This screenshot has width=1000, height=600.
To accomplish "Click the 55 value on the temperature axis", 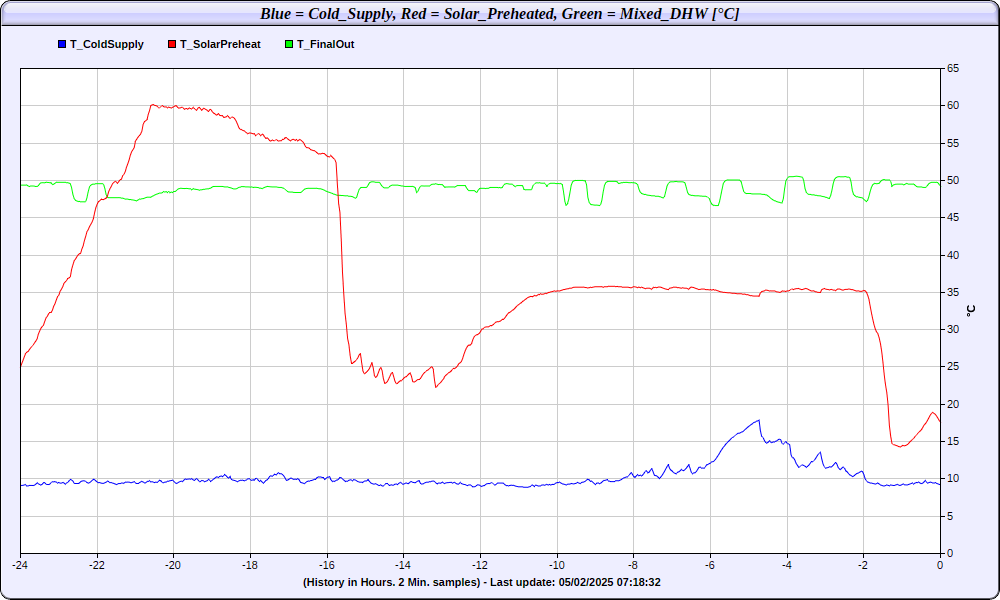I will [x=953, y=143].
